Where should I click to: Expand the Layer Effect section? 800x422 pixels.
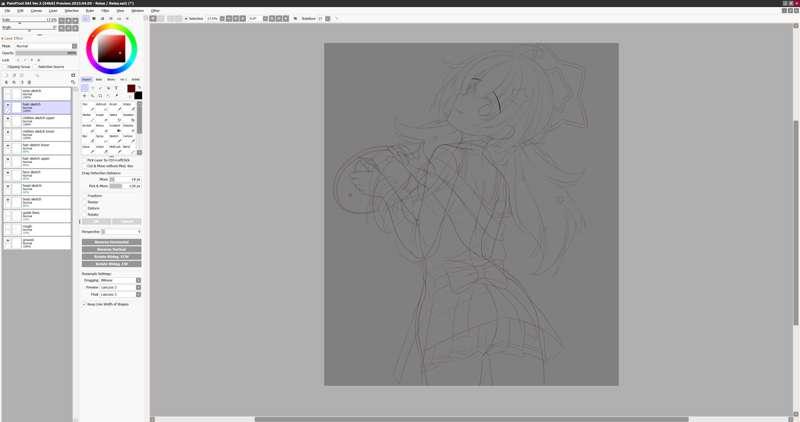[12, 38]
